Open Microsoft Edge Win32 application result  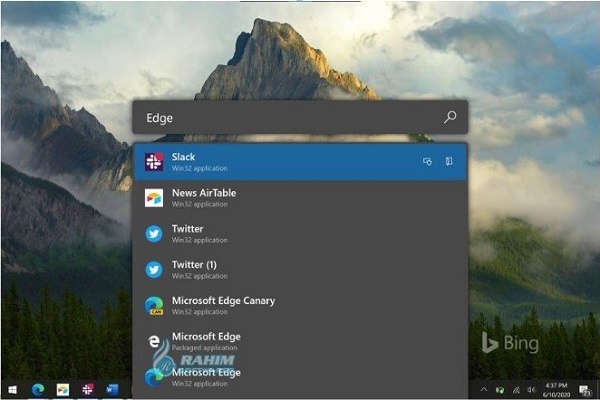300,377
